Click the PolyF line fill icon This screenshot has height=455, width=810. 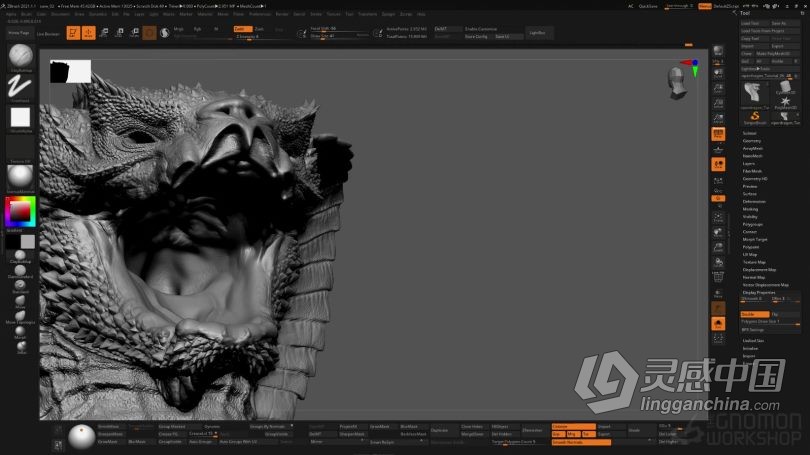718,278
